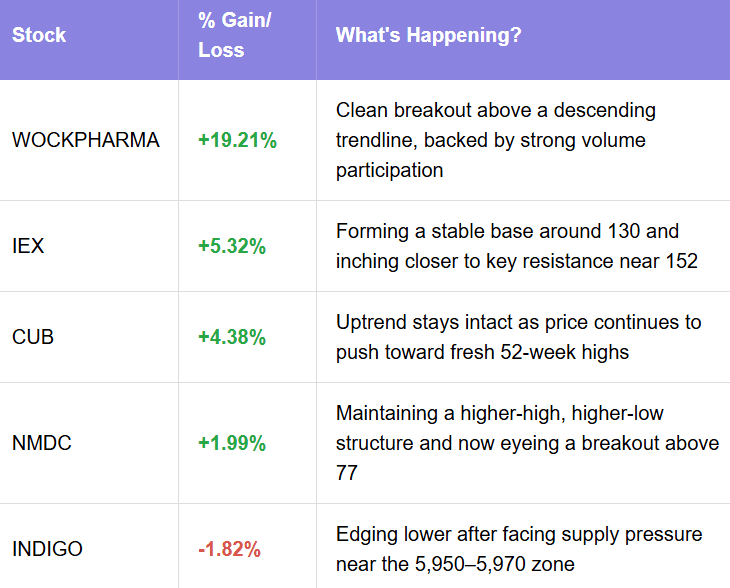Click the Stock column header
Image resolution: width=730 pixels, height=588 pixels.
tap(39, 35)
